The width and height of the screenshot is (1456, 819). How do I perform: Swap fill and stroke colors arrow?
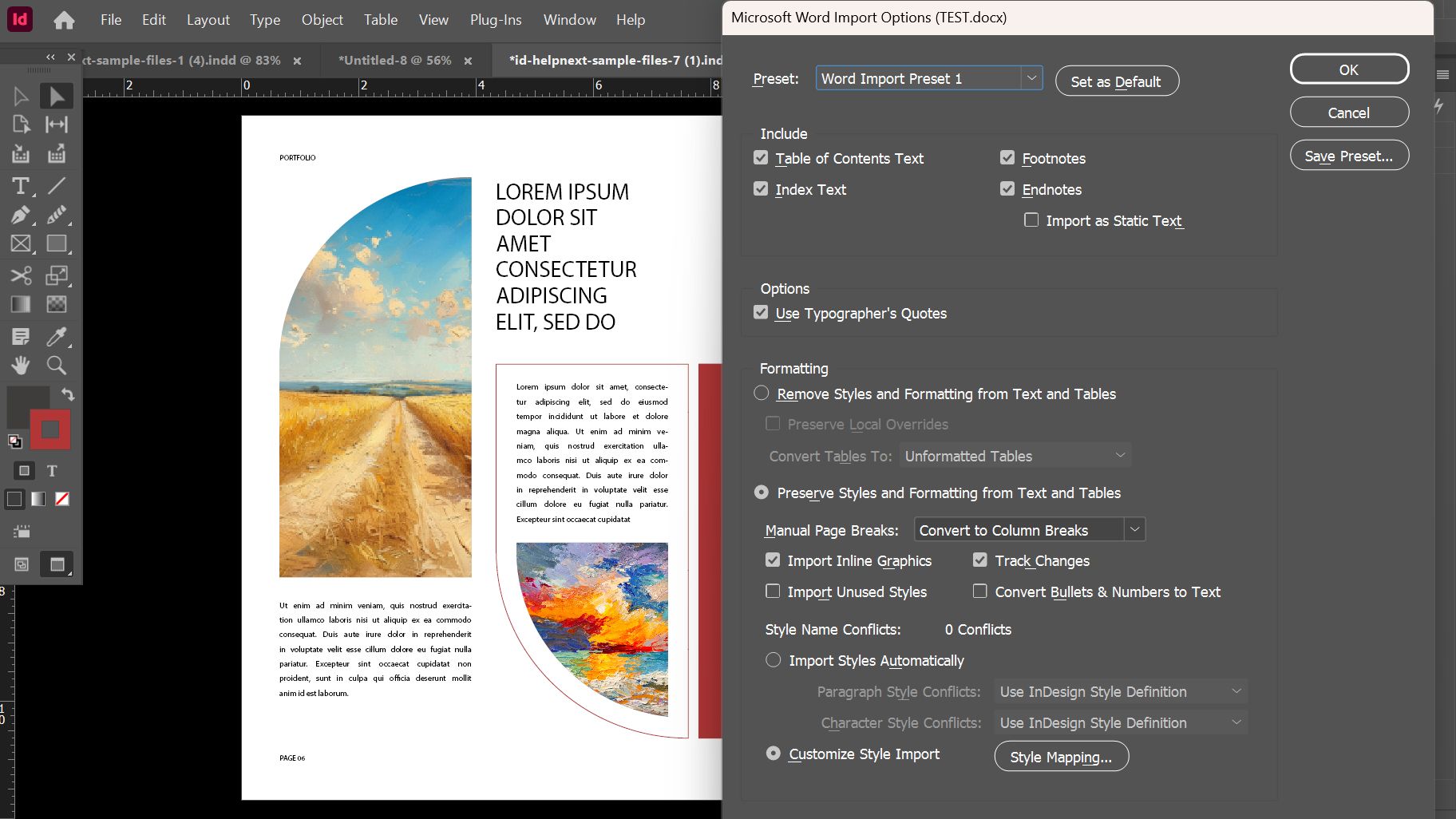tap(68, 394)
